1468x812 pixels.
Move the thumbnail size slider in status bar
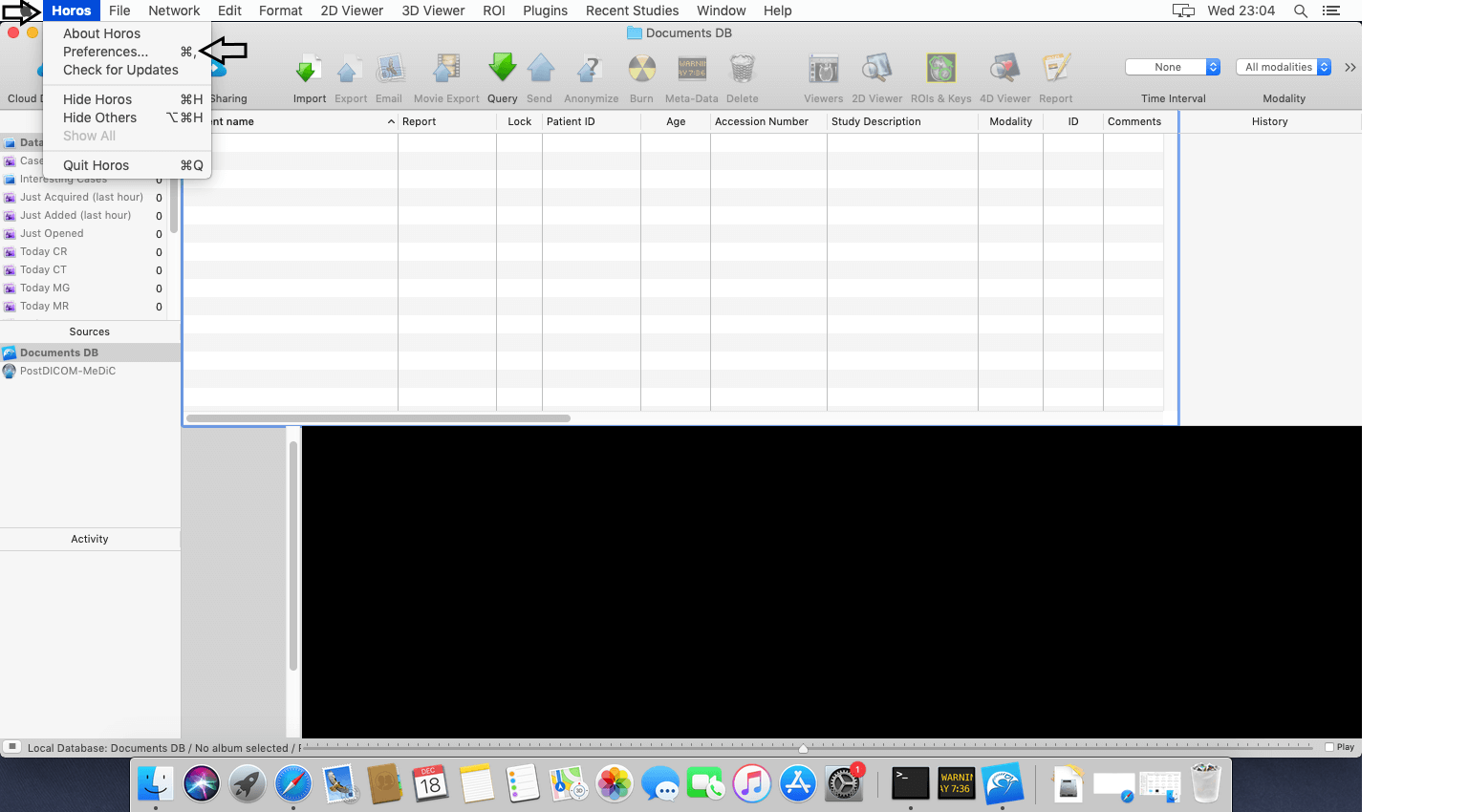coord(803,748)
